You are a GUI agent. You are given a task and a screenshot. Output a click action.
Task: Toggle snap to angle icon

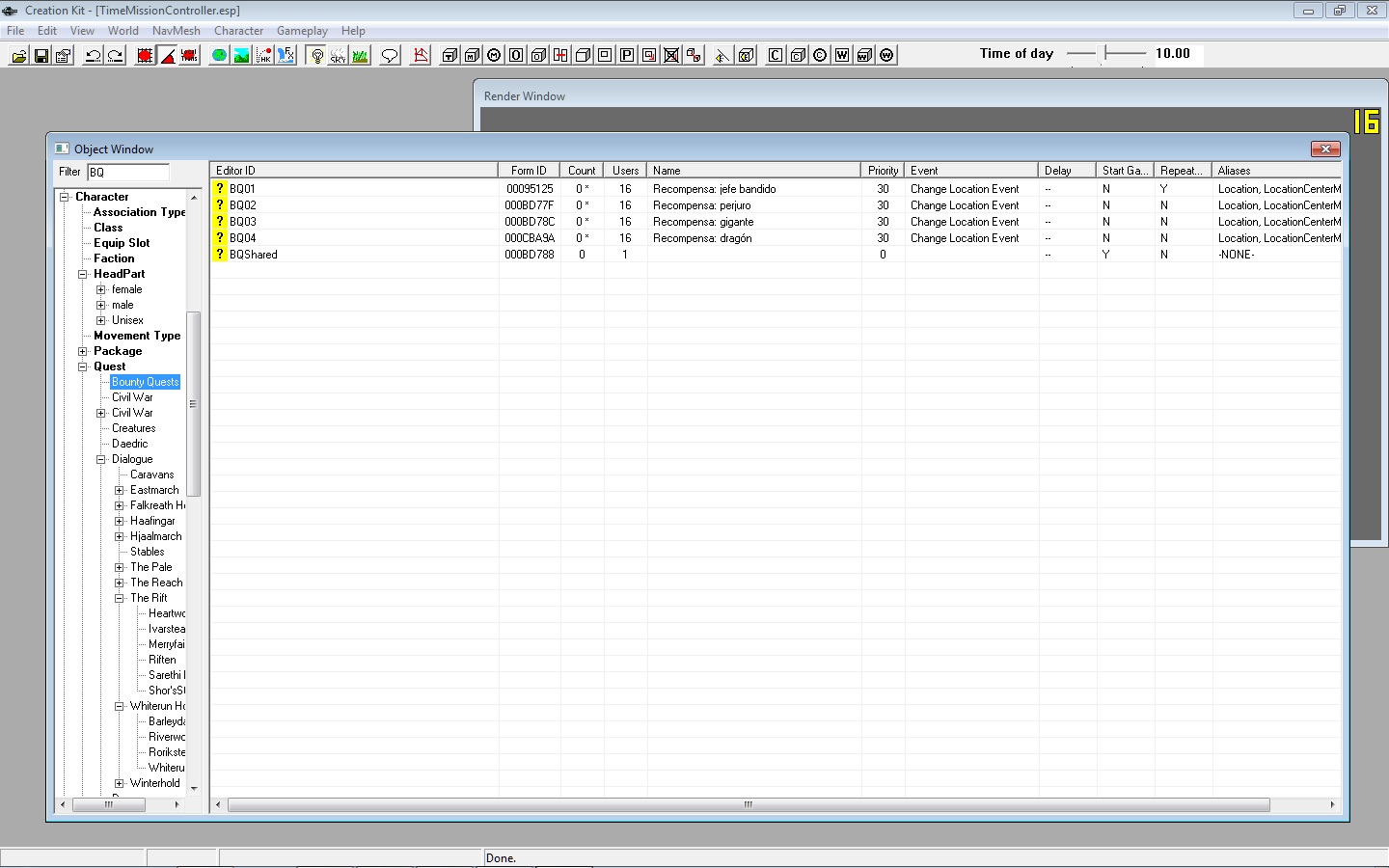pyautogui.click(x=168, y=55)
